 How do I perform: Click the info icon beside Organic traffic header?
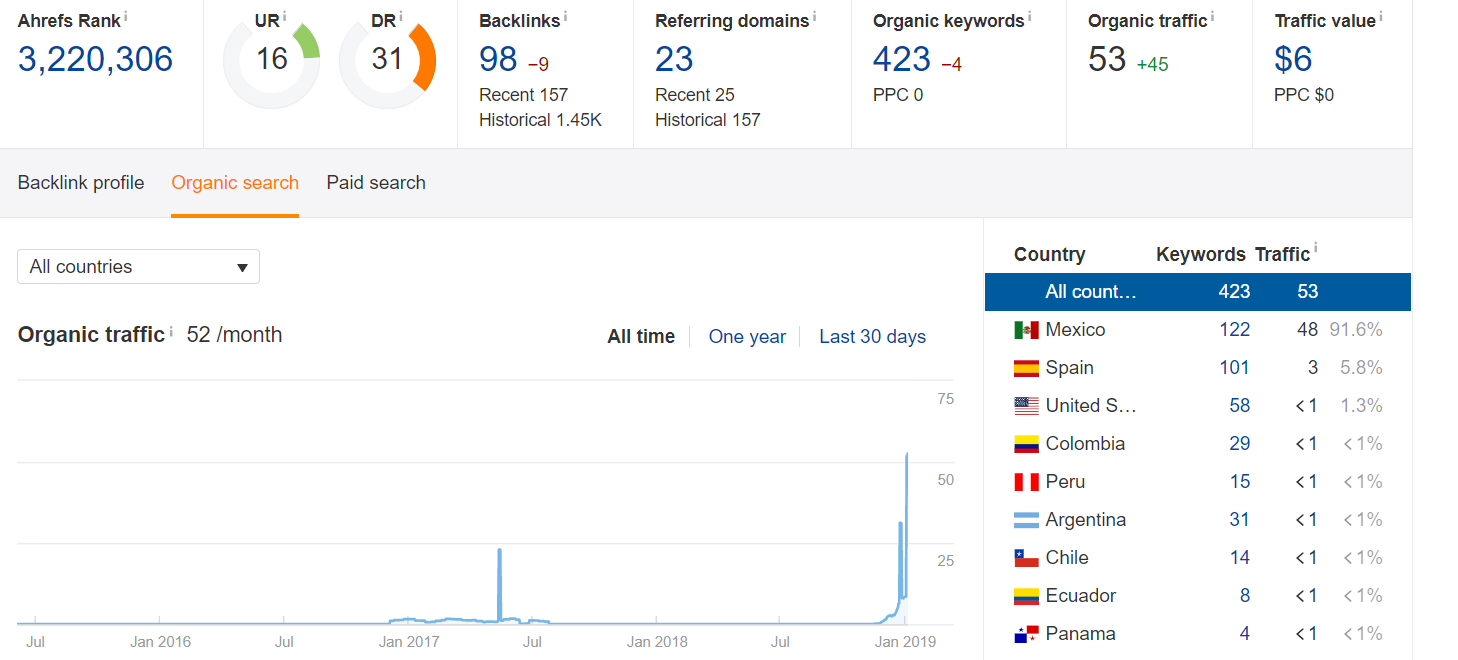point(1213,17)
